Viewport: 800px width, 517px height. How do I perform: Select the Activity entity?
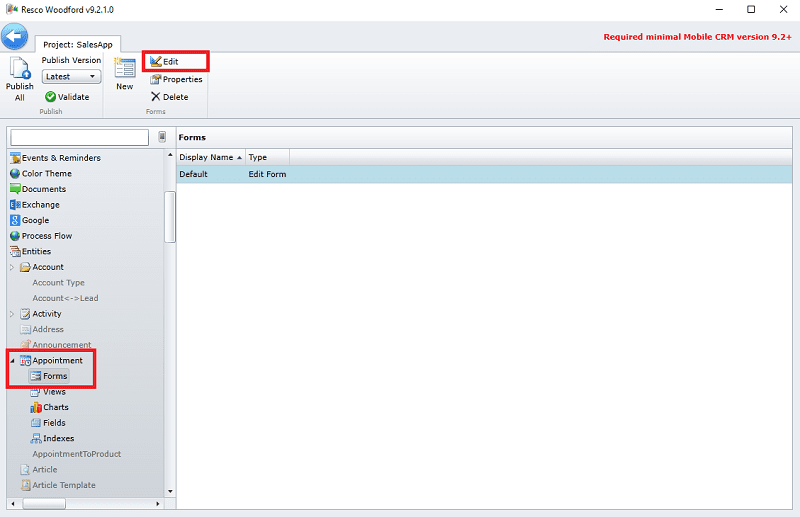pyautogui.click(x=41, y=314)
